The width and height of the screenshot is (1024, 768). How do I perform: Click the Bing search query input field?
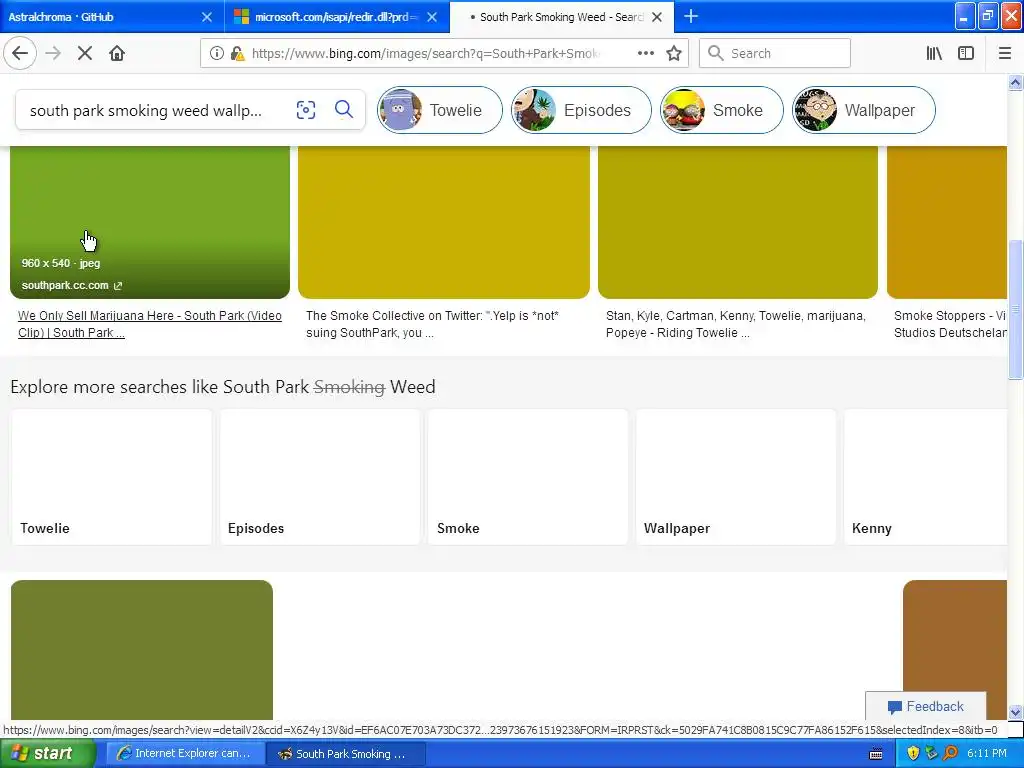153,110
